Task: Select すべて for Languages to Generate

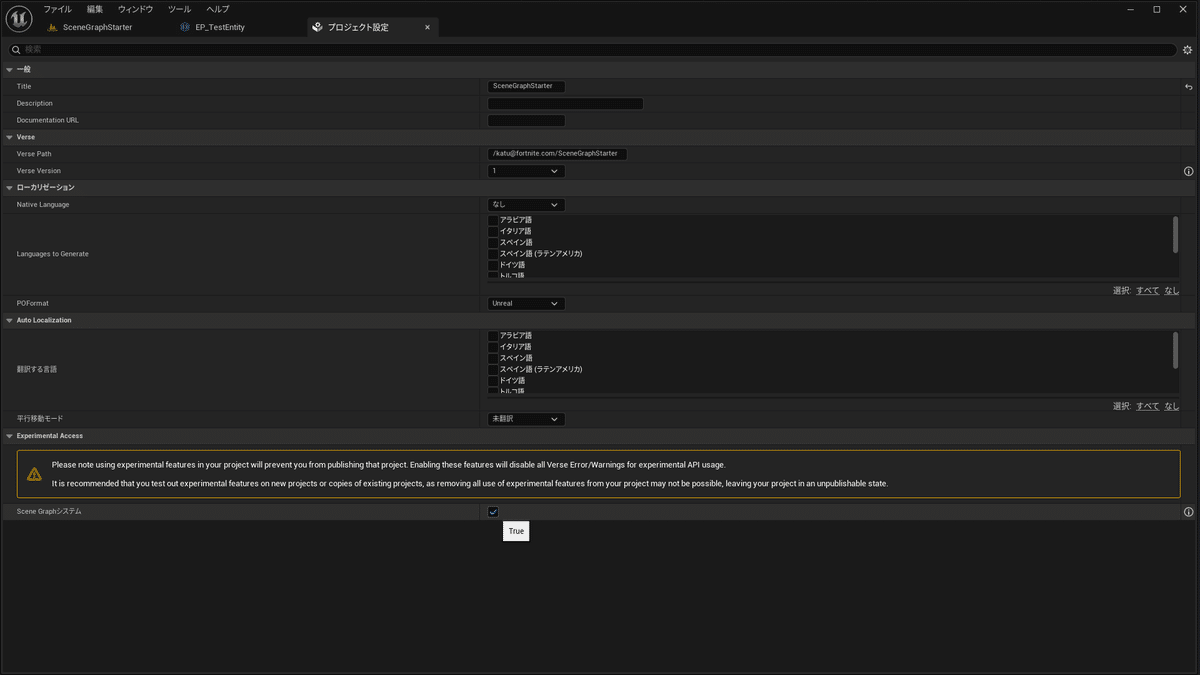Action: [x=1147, y=291]
